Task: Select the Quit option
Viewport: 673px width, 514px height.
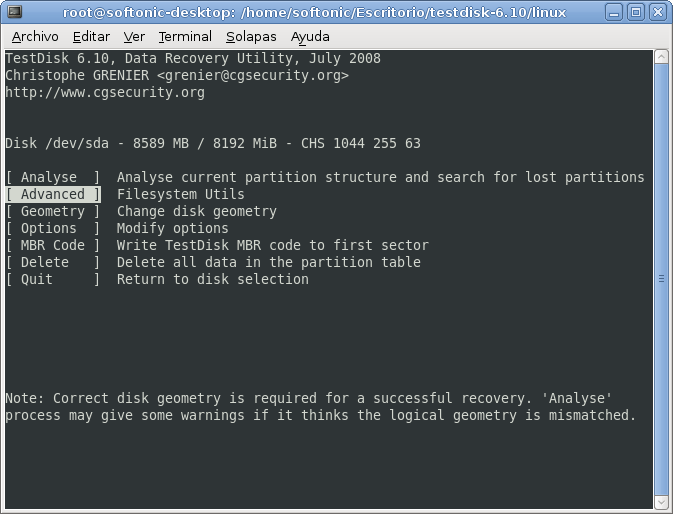Action: (x=53, y=279)
